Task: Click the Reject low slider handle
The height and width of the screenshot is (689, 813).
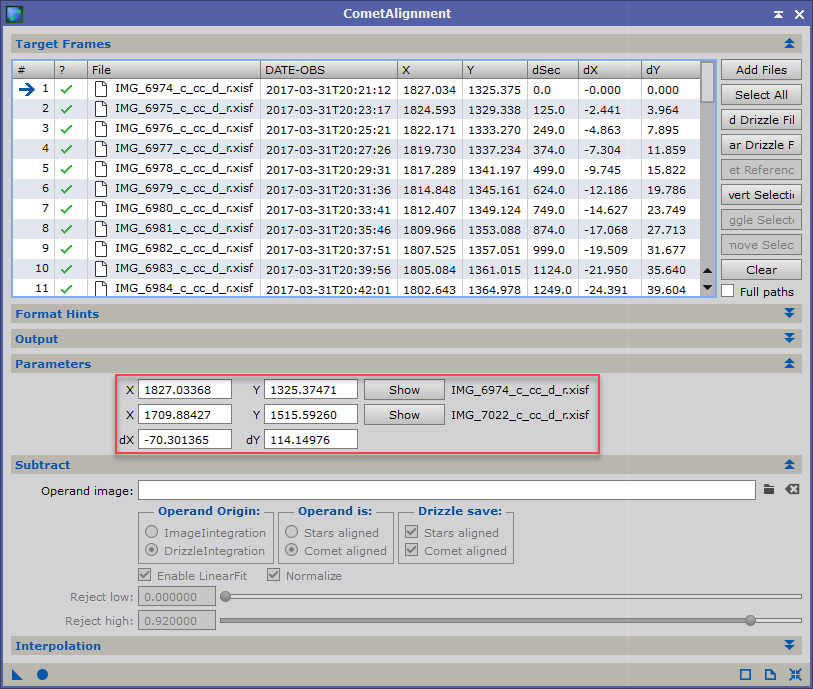Action: (x=226, y=597)
